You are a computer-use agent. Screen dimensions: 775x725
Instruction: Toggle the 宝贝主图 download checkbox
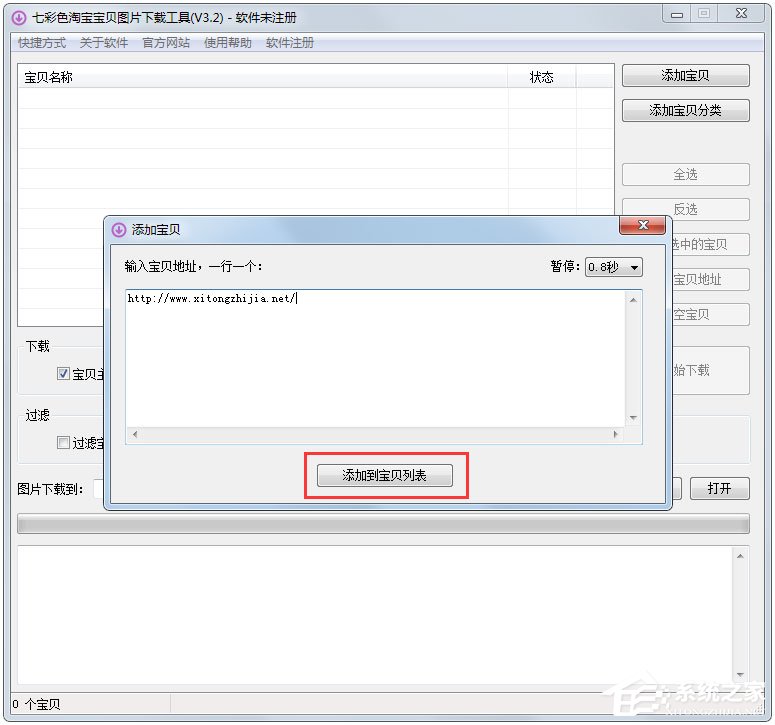[63, 374]
